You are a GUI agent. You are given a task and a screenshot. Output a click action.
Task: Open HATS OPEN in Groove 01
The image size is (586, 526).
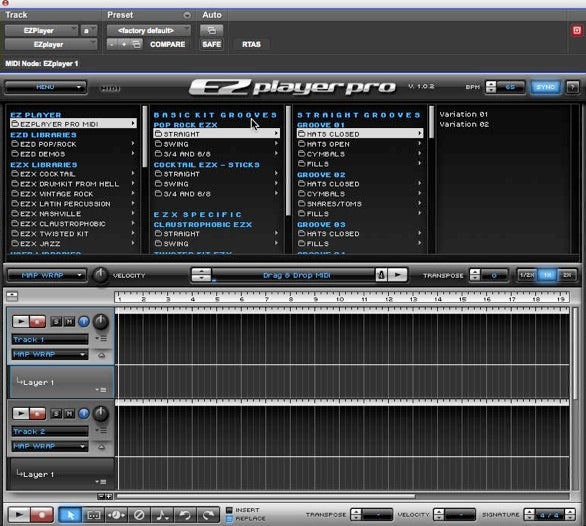pyautogui.click(x=360, y=144)
